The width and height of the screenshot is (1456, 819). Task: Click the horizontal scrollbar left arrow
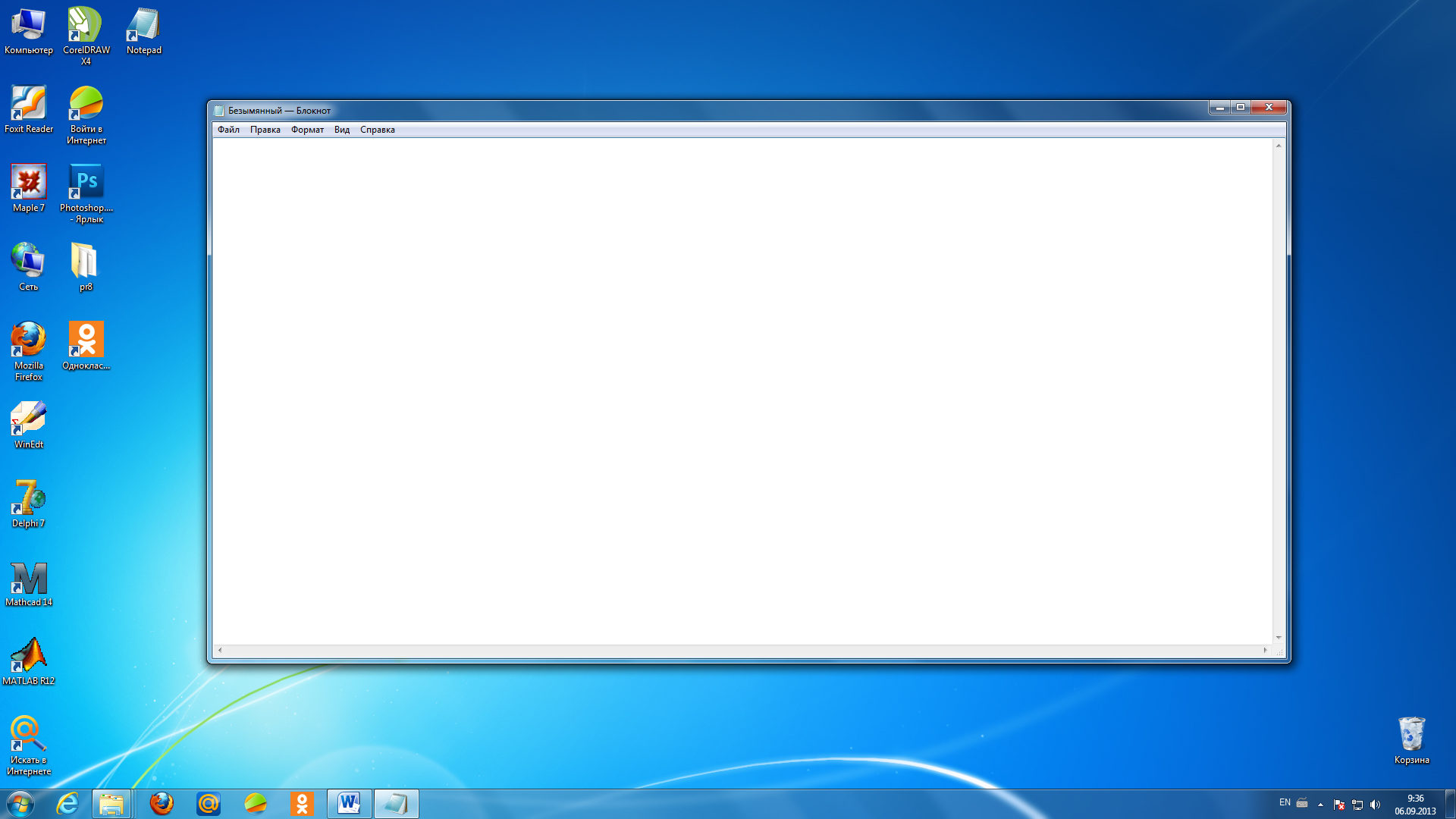pos(220,650)
